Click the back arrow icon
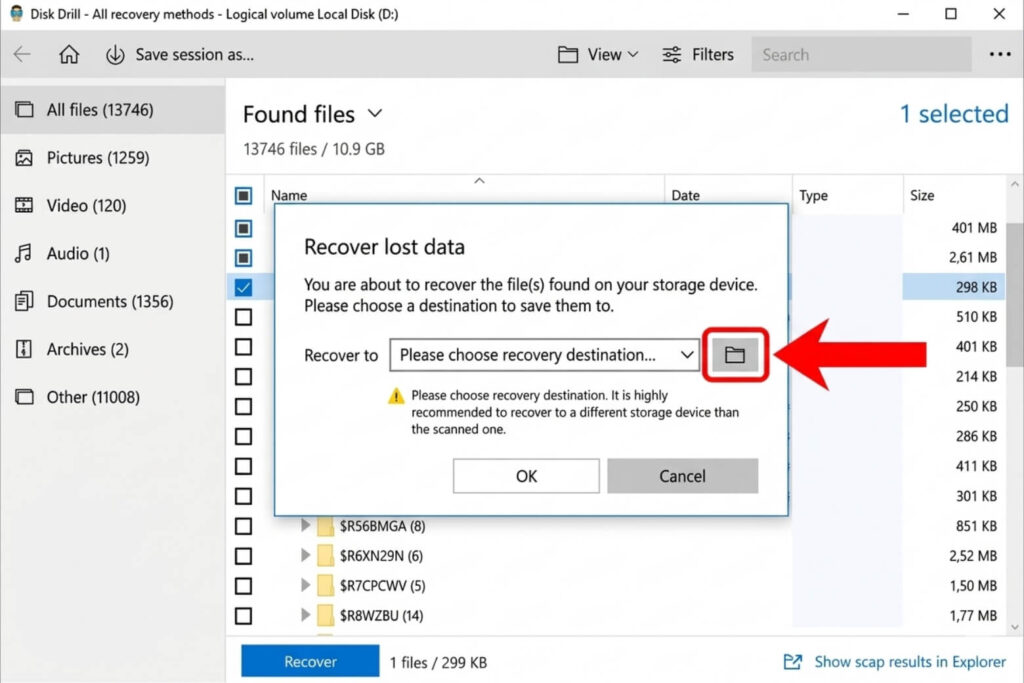 [22, 55]
